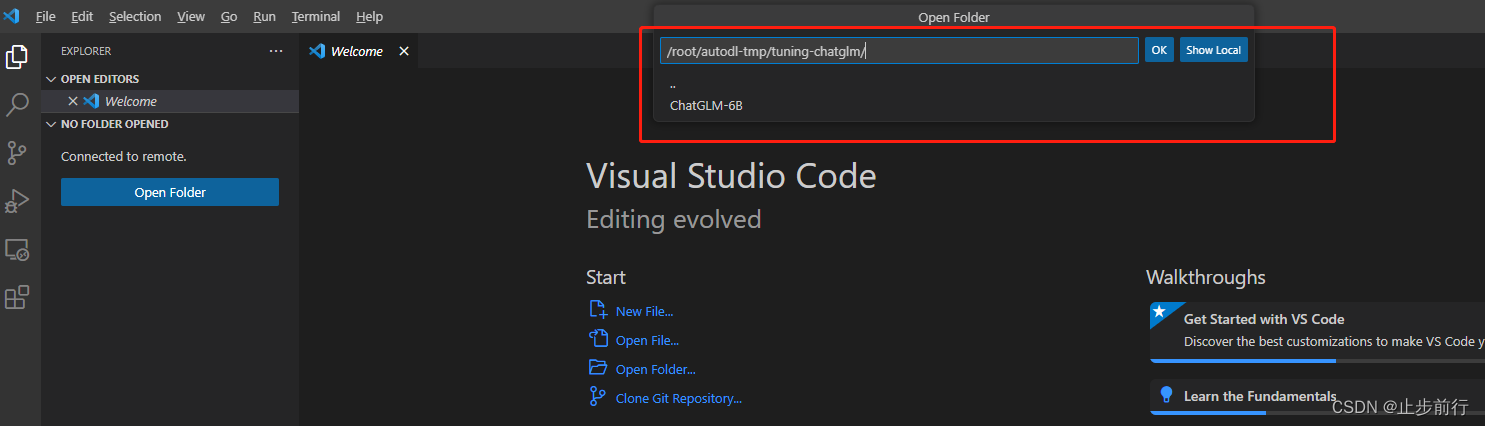Open the Remote Explorer view
Screen dimensions: 1485x426
[17, 249]
